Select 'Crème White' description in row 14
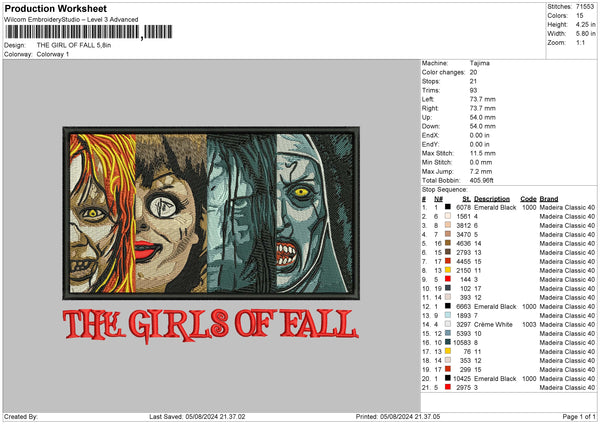The height and width of the screenshot is (424, 600). click(x=493, y=325)
